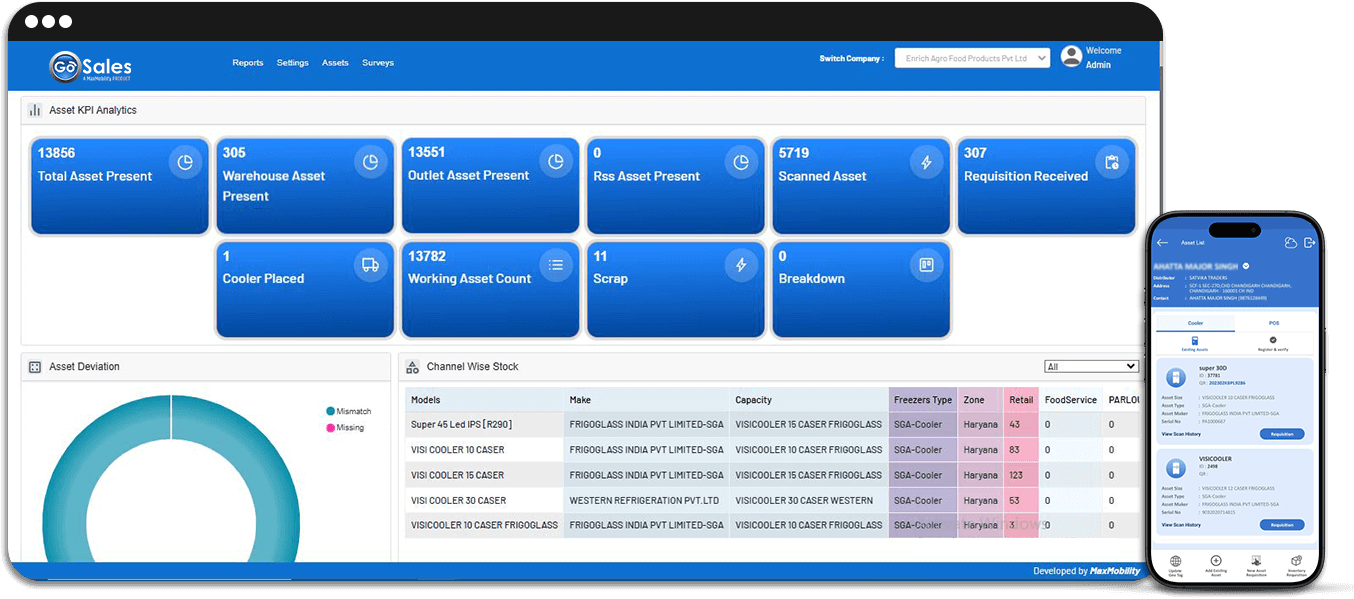Tap Add Existing Asset in phone bottom bar
This screenshot has width=1354, height=599.
tap(1215, 566)
